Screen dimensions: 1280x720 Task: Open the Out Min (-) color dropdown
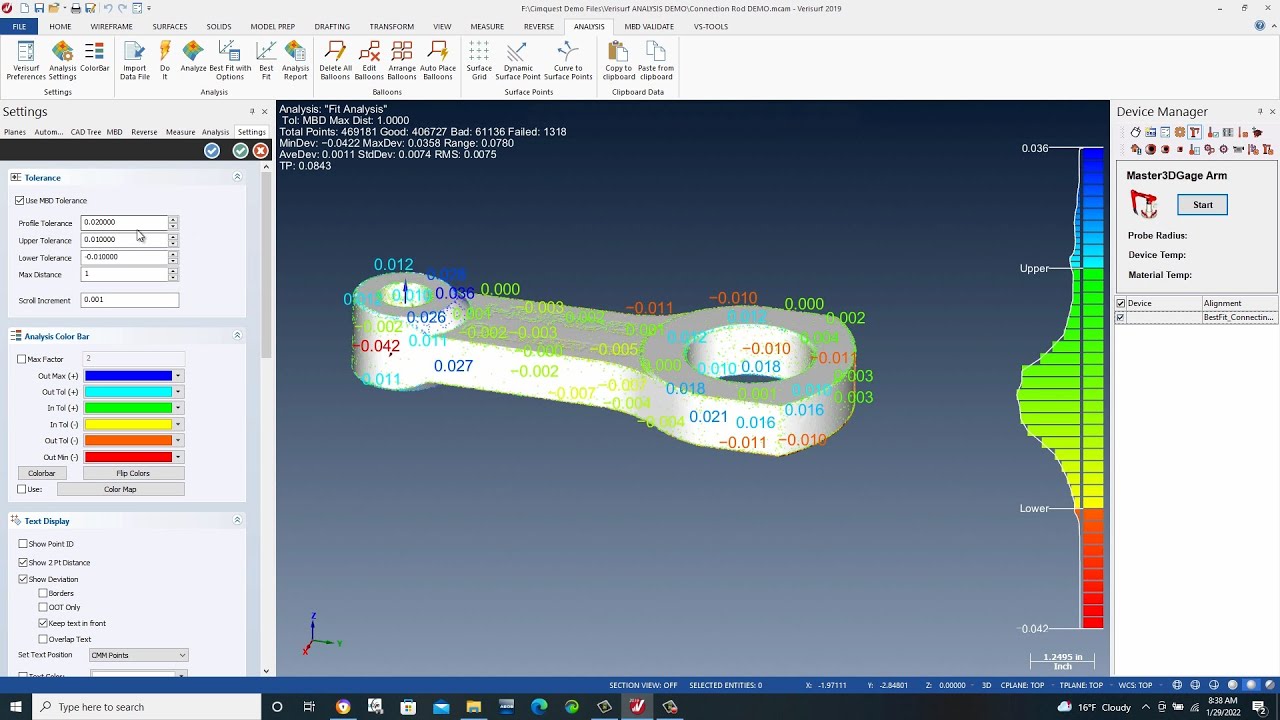[178, 457]
